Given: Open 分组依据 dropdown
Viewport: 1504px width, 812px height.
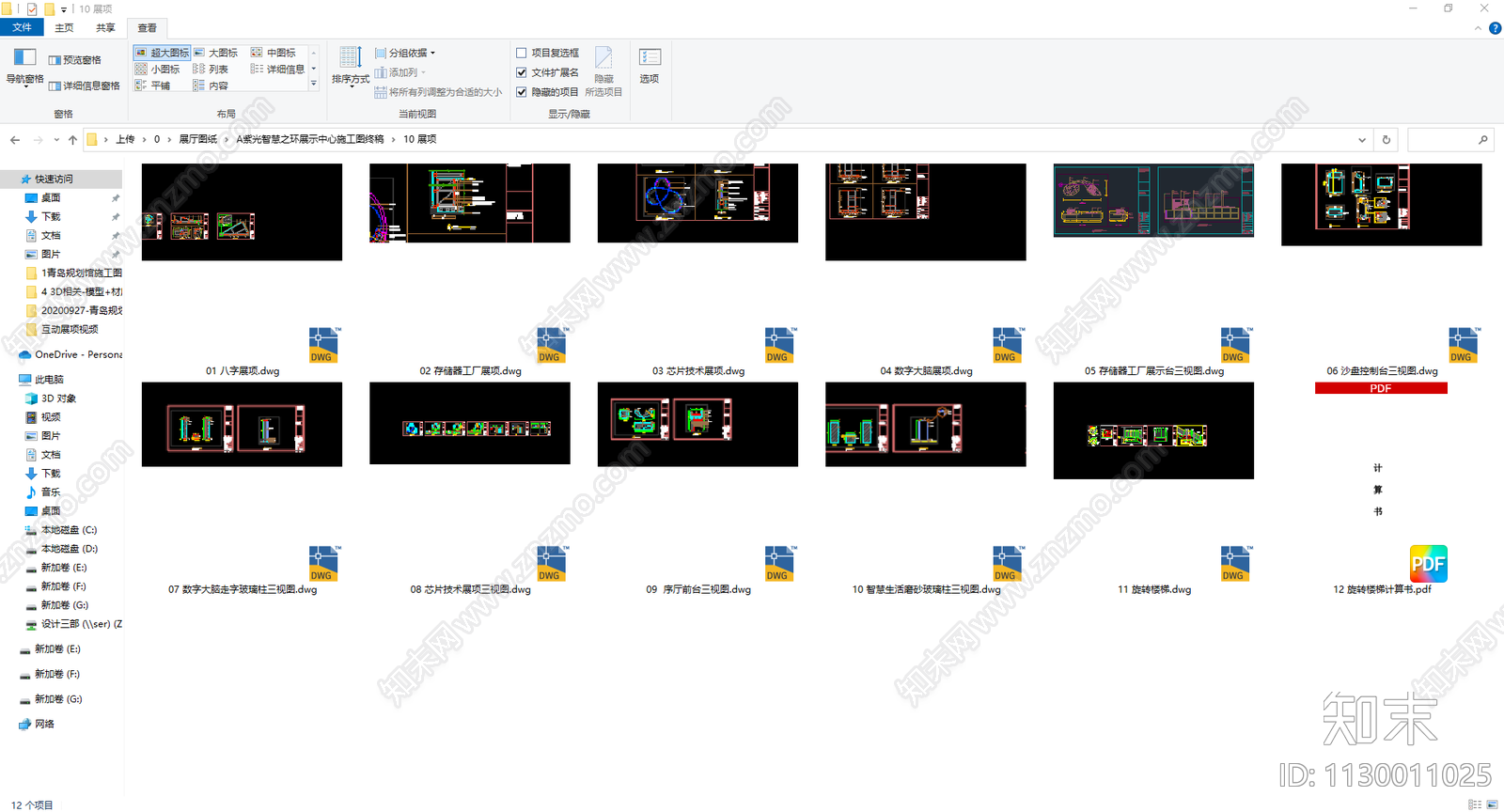Looking at the screenshot, I should coord(405,54).
